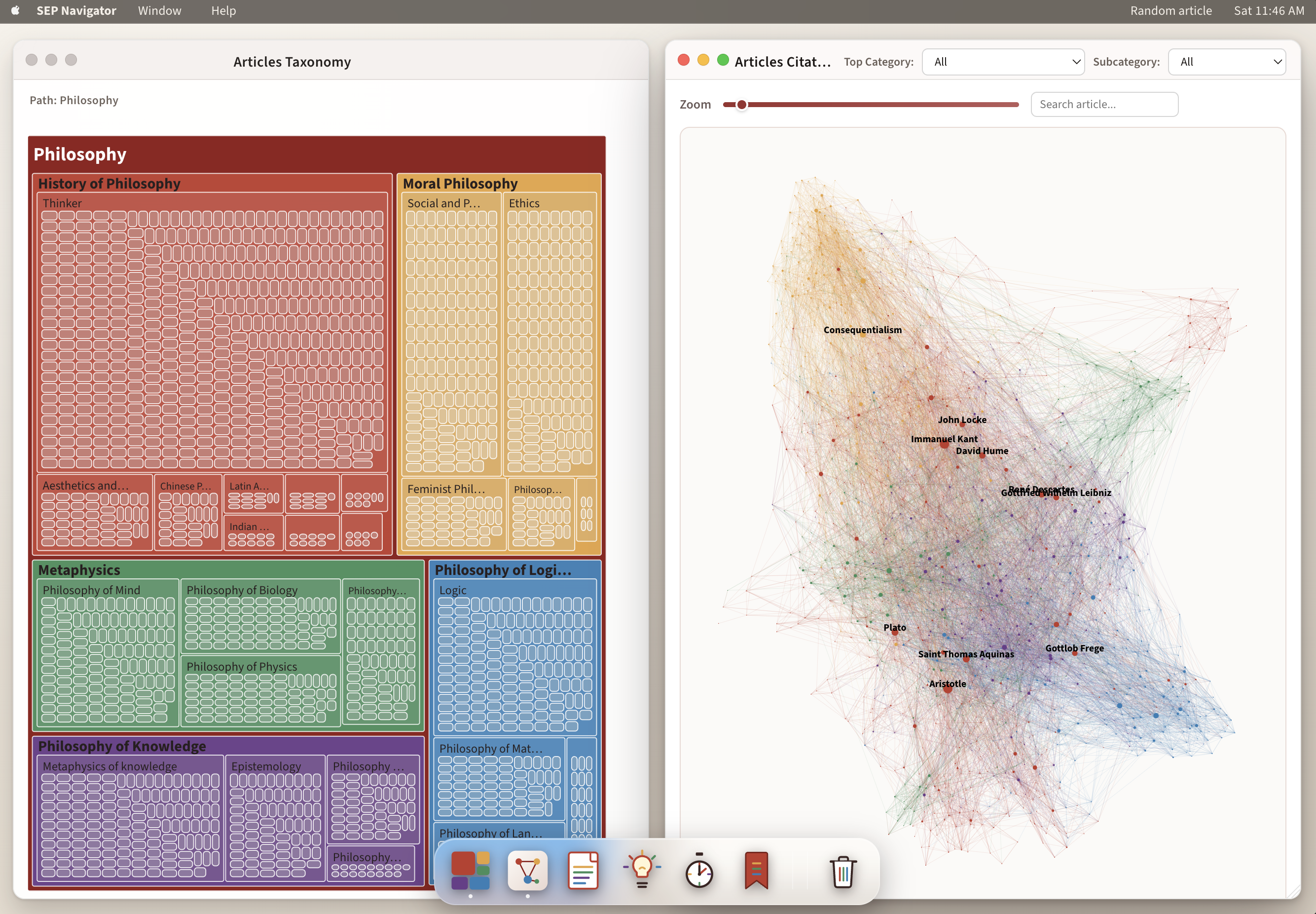Select the Philosophy of Logi… category header
1316x914 pixels.
503,570
